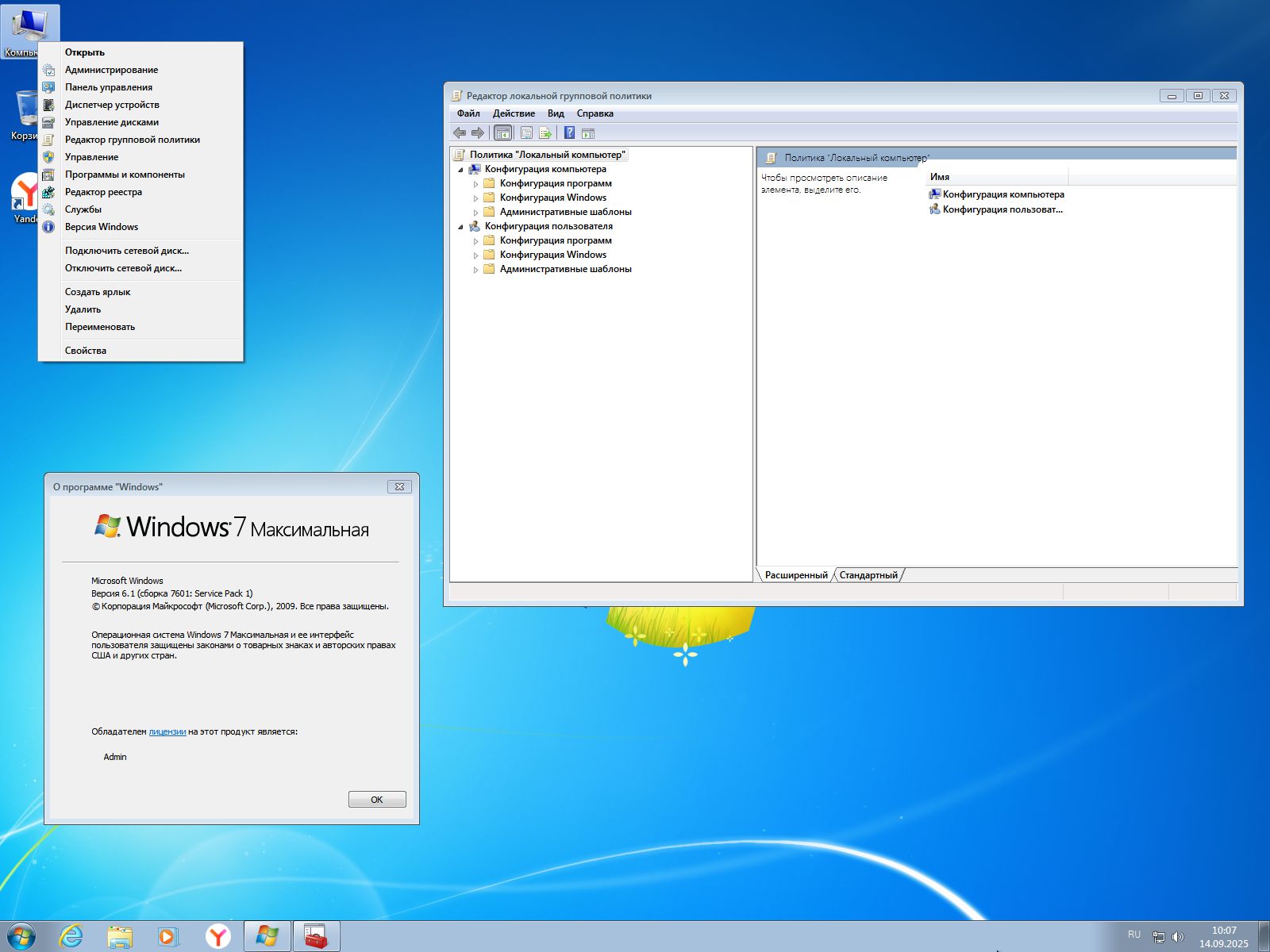Image resolution: width=1270 pixels, height=952 pixels.
Task: Close the About Windows dialog
Action: click(x=399, y=486)
